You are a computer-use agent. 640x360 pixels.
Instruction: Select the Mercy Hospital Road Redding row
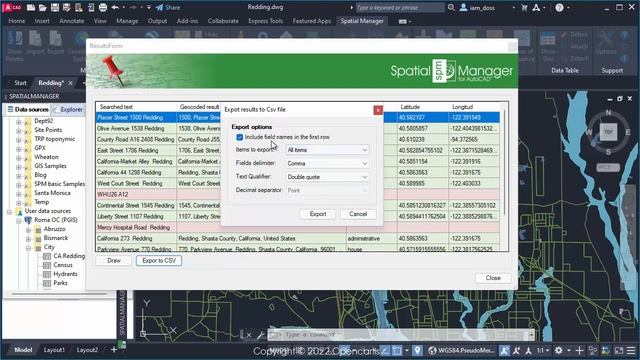[x=298, y=227]
